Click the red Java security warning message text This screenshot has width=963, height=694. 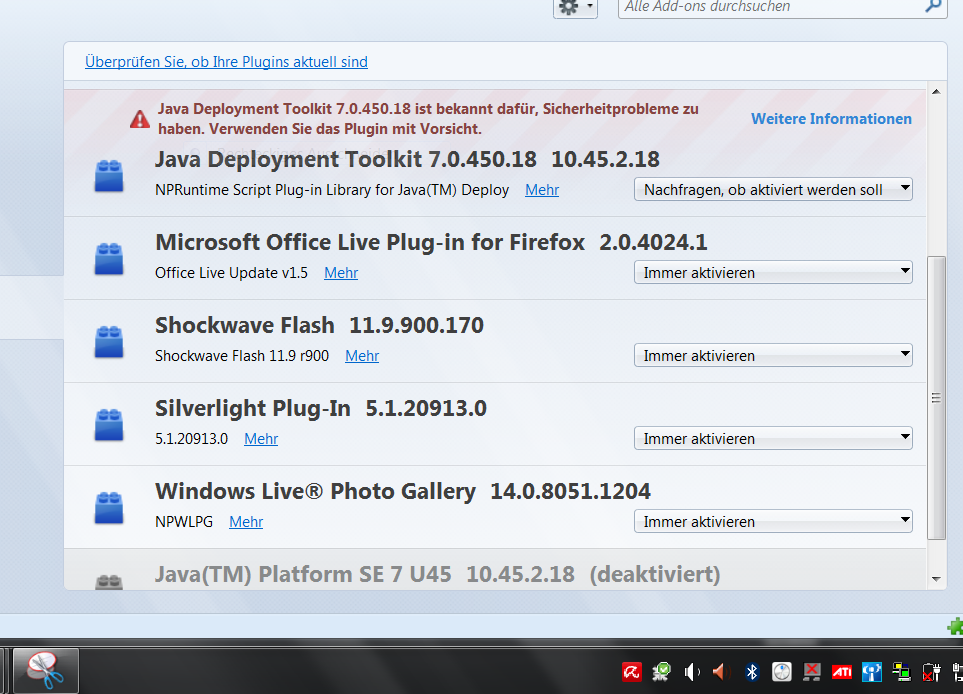pyautogui.click(x=428, y=119)
